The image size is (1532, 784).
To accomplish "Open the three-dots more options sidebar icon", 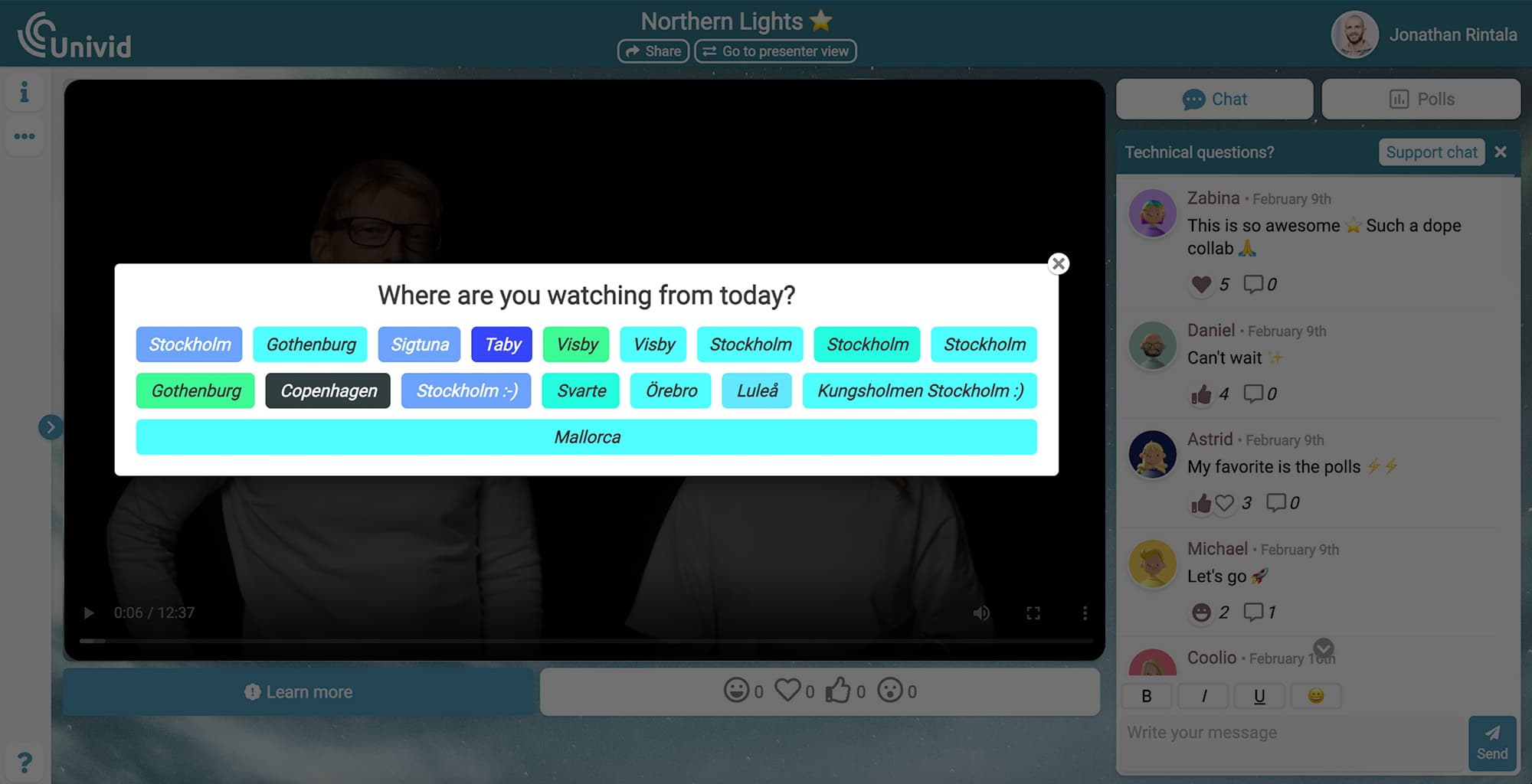I will point(25,136).
